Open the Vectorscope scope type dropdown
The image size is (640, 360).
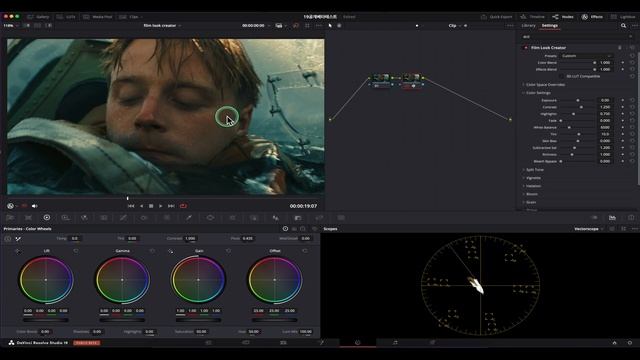click(589, 229)
